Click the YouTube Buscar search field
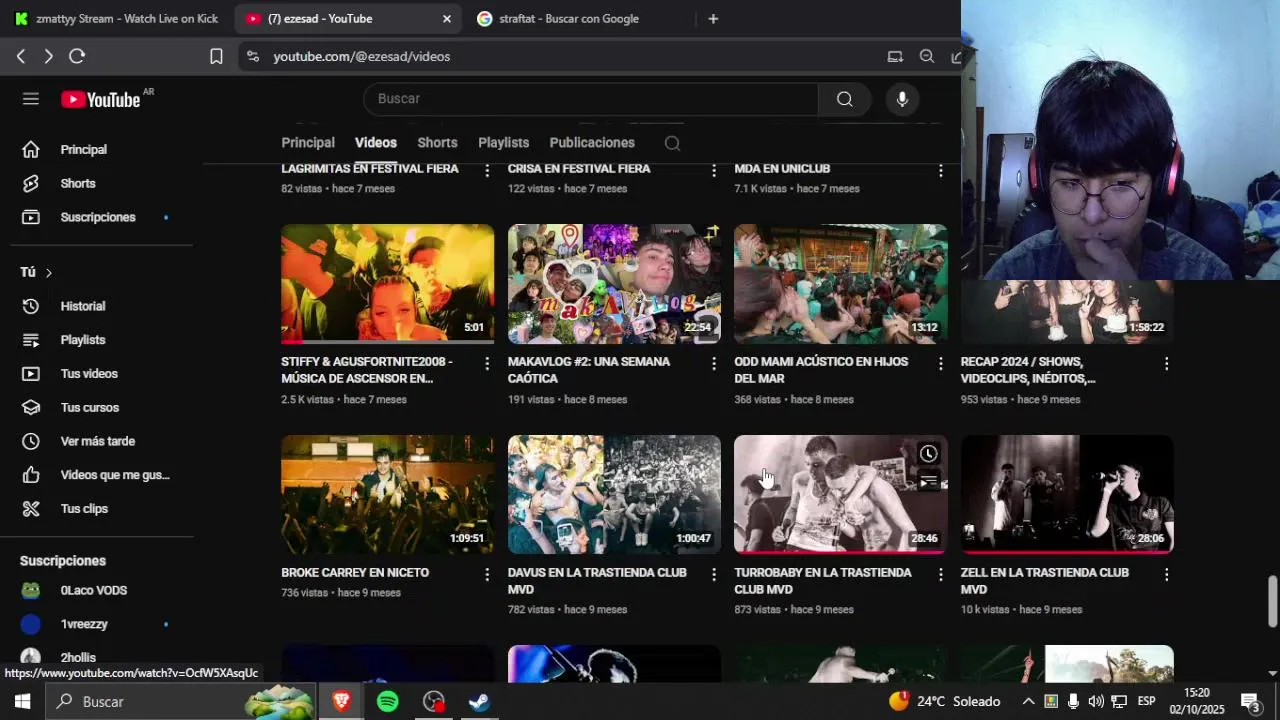Viewport: 1280px width, 720px height. click(x=591, y=99)
